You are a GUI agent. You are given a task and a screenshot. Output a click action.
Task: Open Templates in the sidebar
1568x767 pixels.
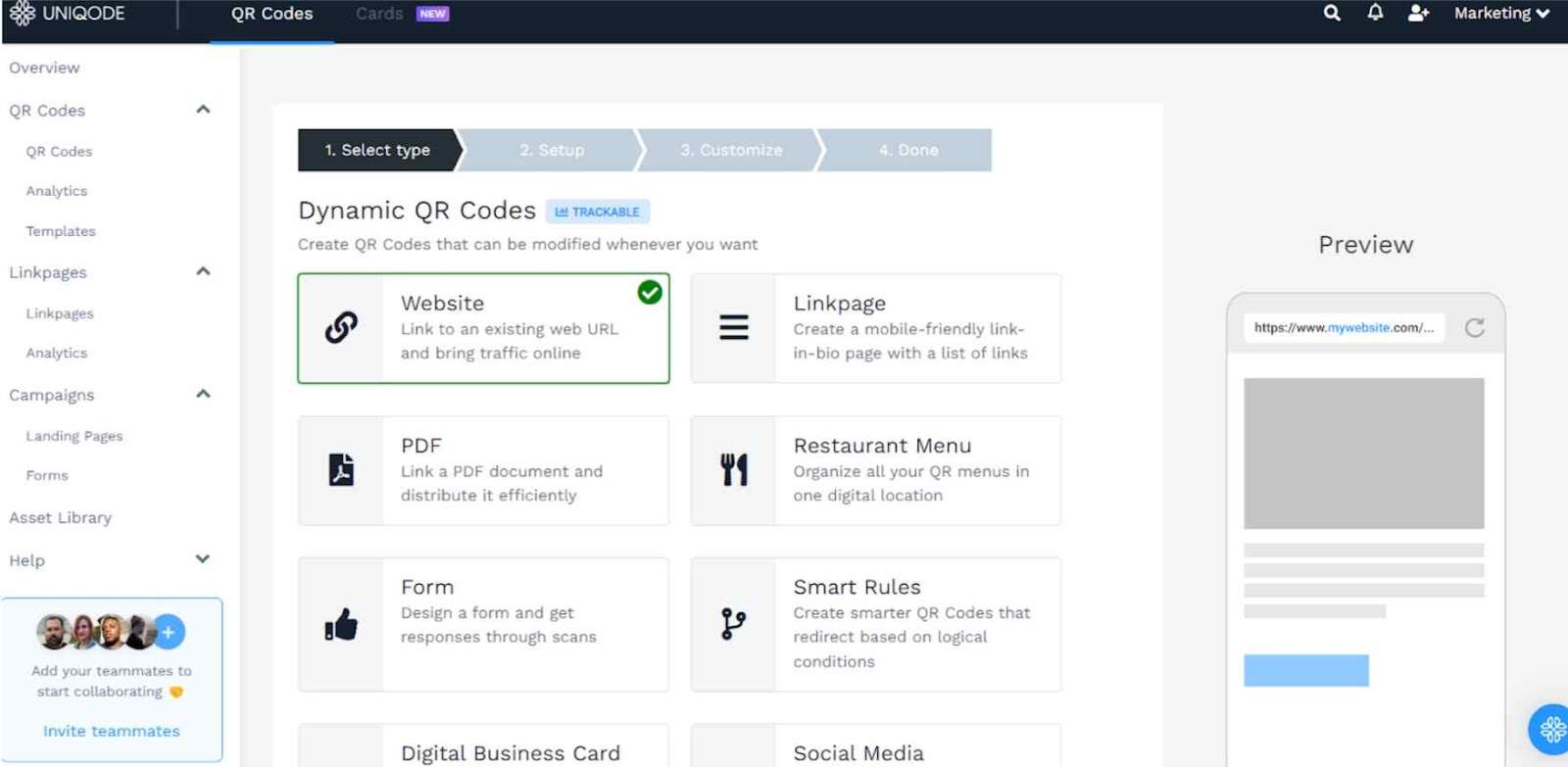[x=61, y=231]
